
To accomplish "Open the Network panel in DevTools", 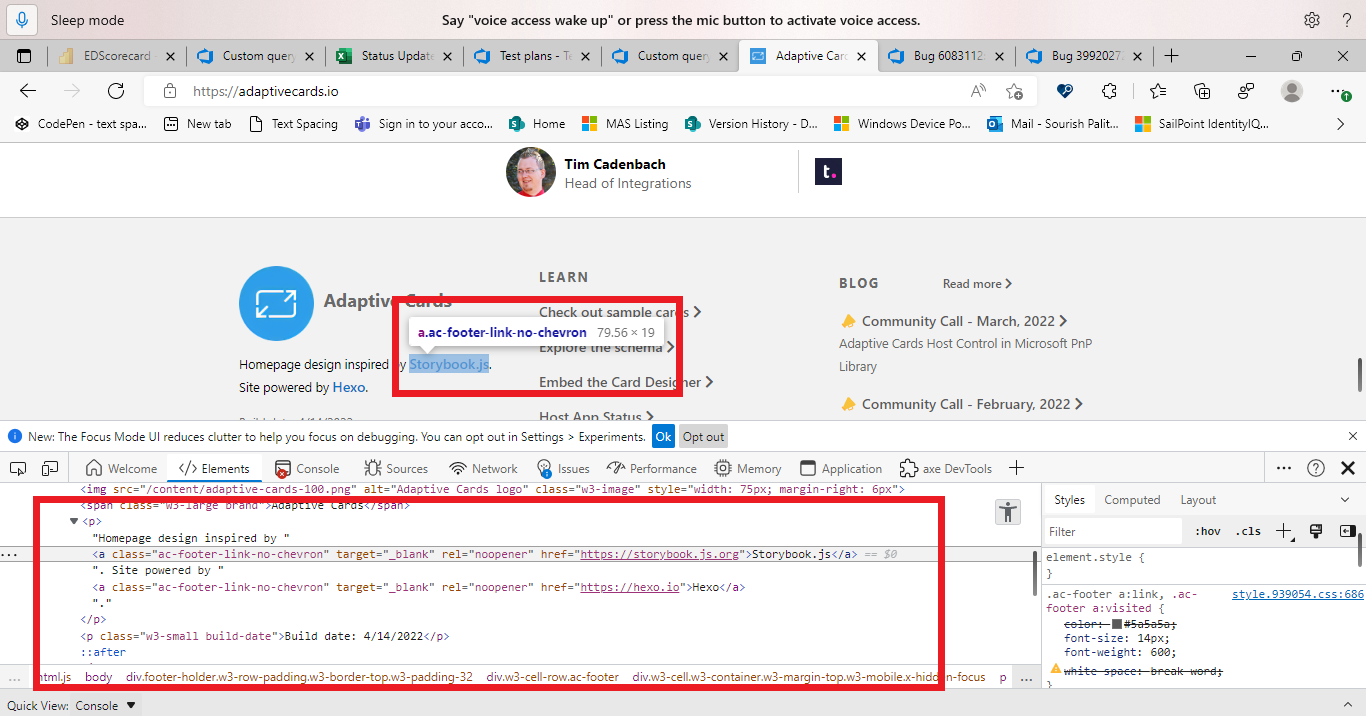I will click(x=493, y=467).
